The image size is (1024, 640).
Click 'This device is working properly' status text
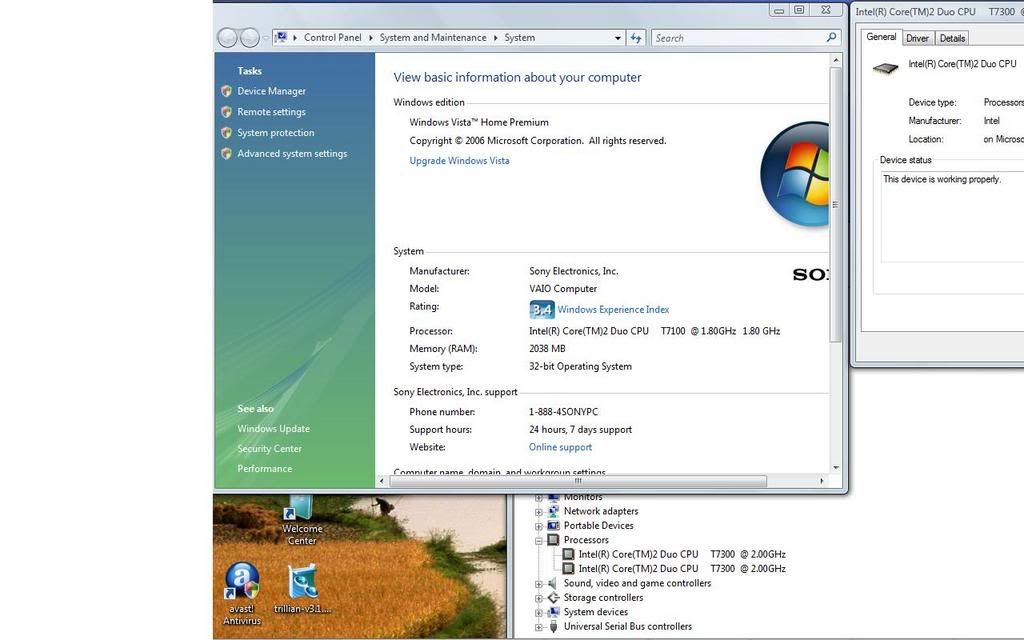click(x=942, y=179)
